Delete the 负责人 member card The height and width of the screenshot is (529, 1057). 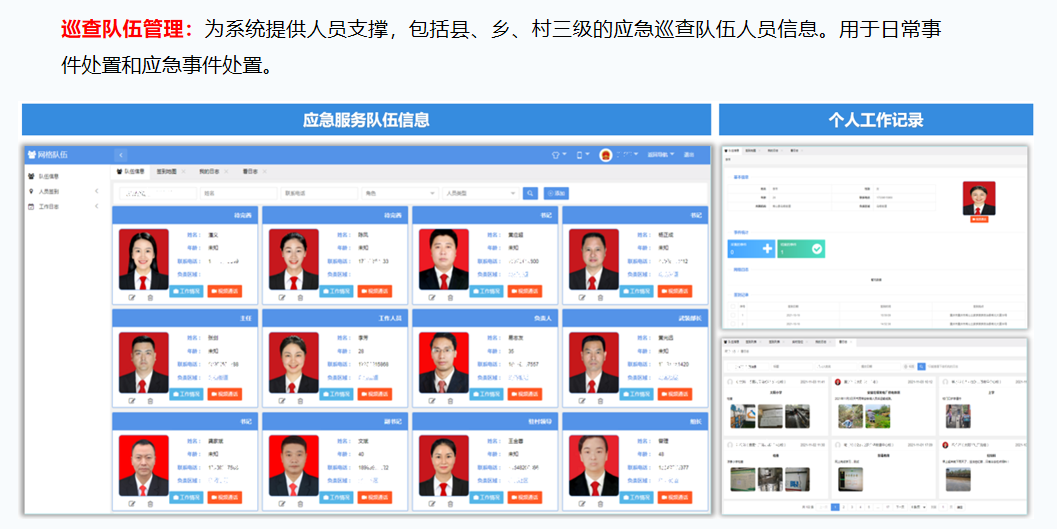tap(450, 400)
